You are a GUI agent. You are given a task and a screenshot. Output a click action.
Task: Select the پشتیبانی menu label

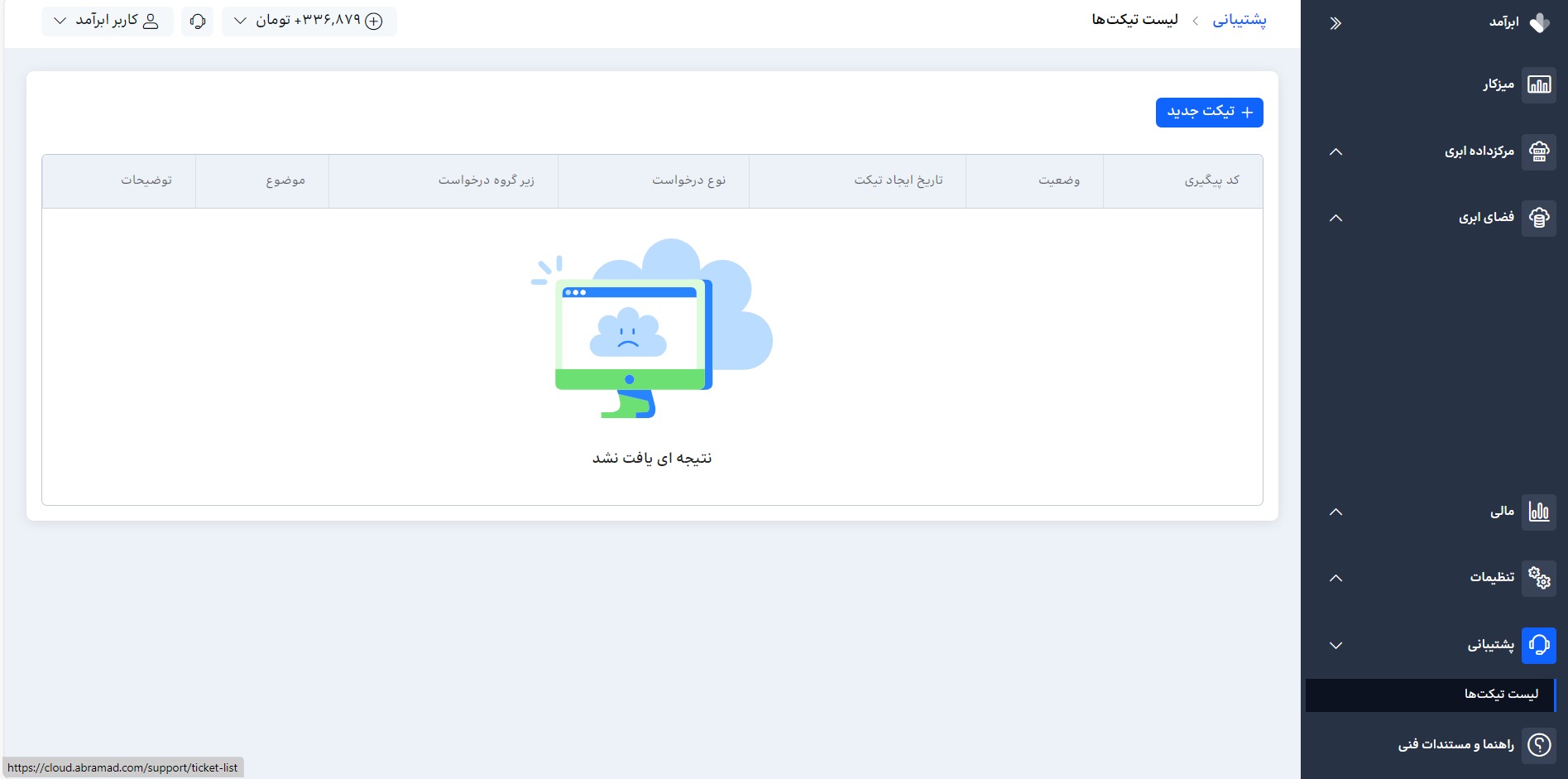click(x=1491, y=645)
